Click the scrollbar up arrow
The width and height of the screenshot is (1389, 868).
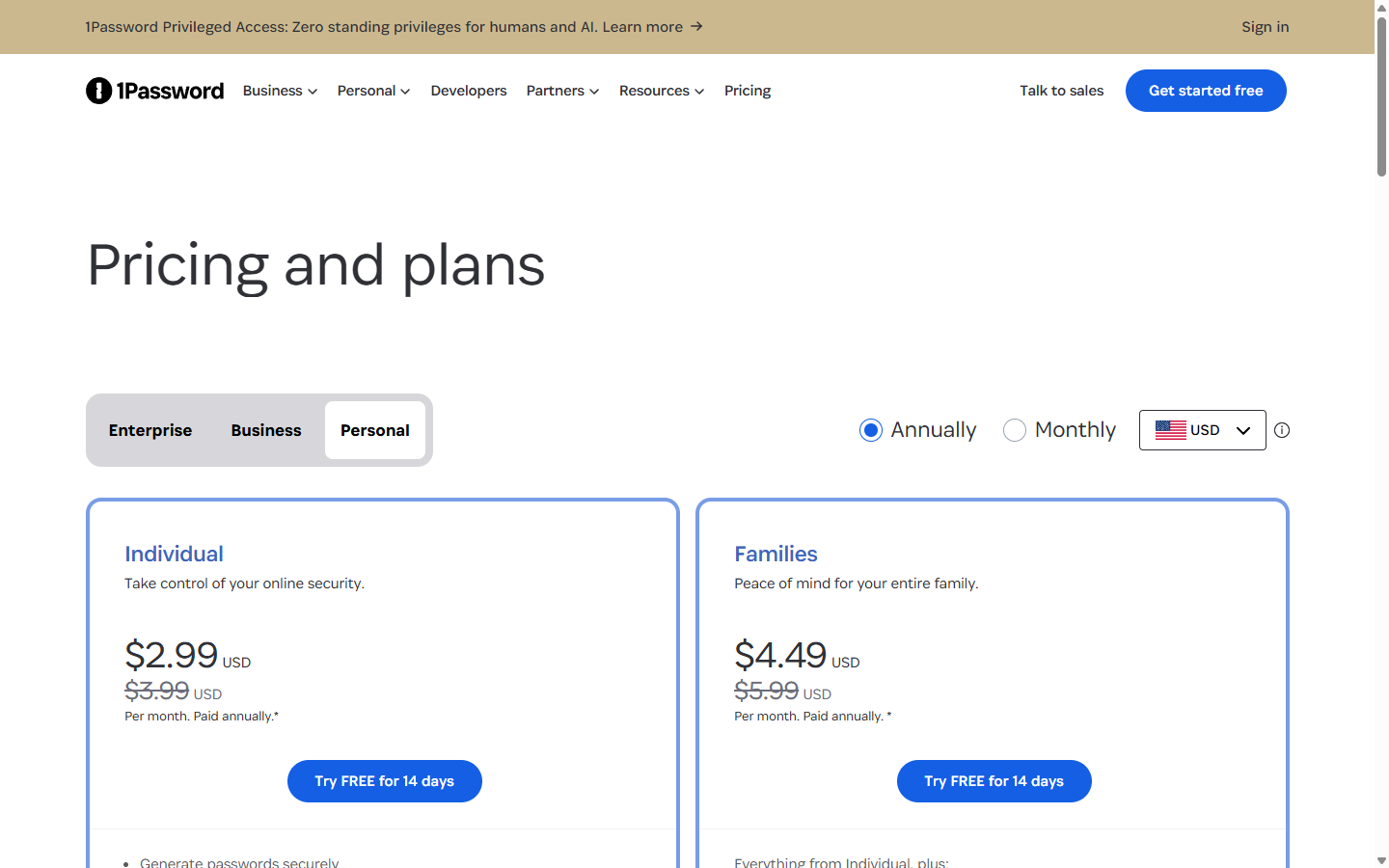pos(1381,7)
